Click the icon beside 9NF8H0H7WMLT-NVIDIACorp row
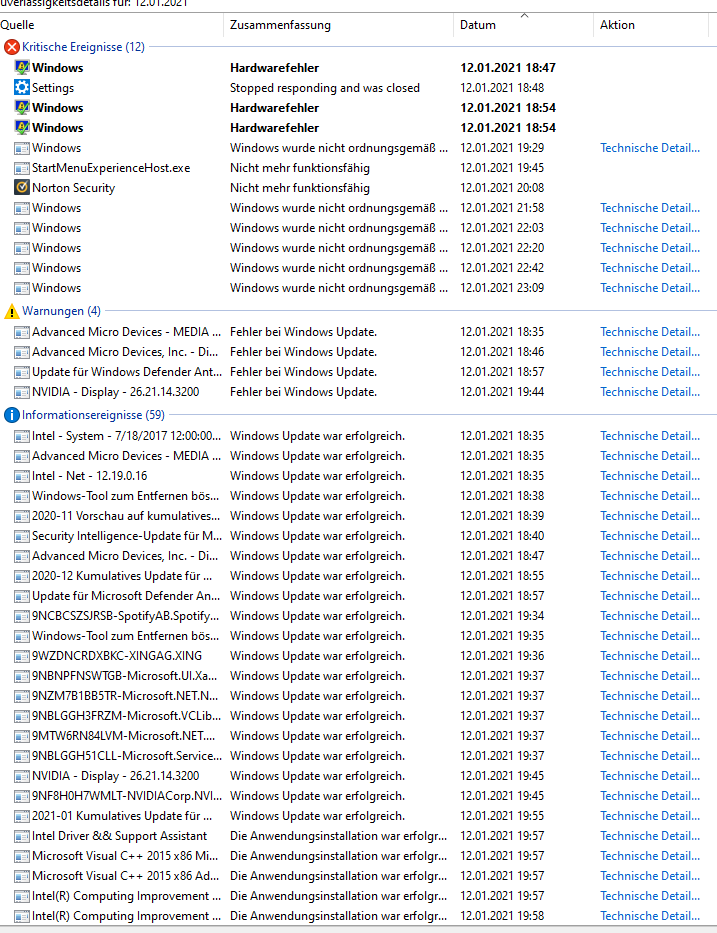This screenshot has width=717, height=933. (x=22, y=797)
